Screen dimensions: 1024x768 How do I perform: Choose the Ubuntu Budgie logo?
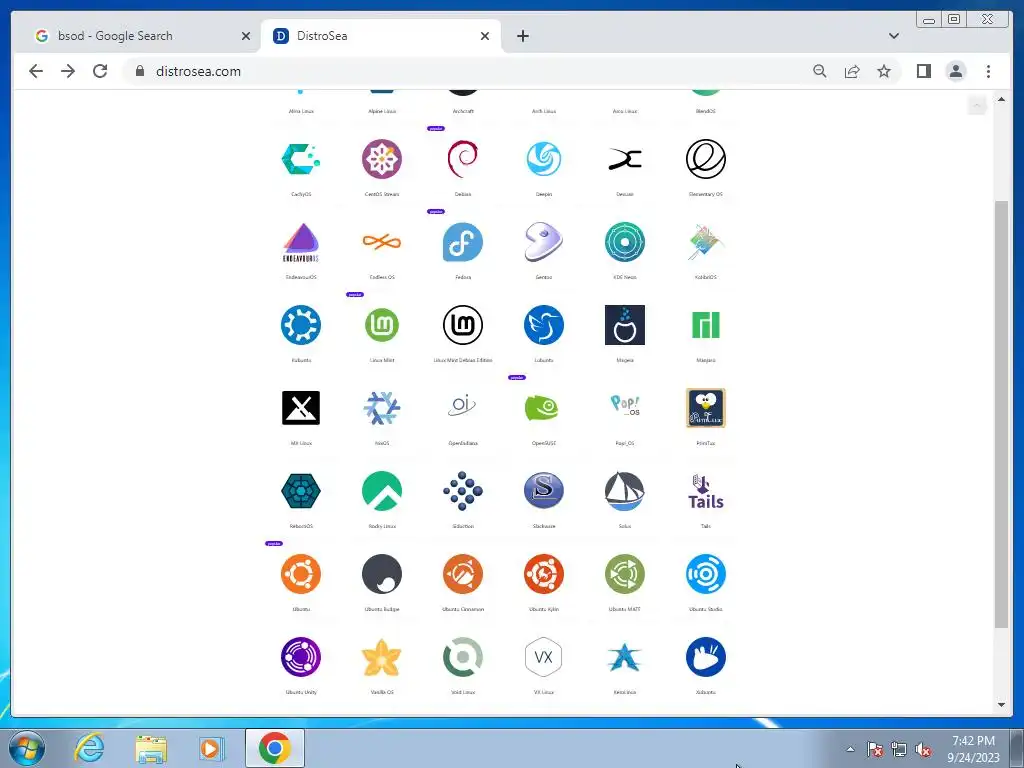click(x=382, y=573)
